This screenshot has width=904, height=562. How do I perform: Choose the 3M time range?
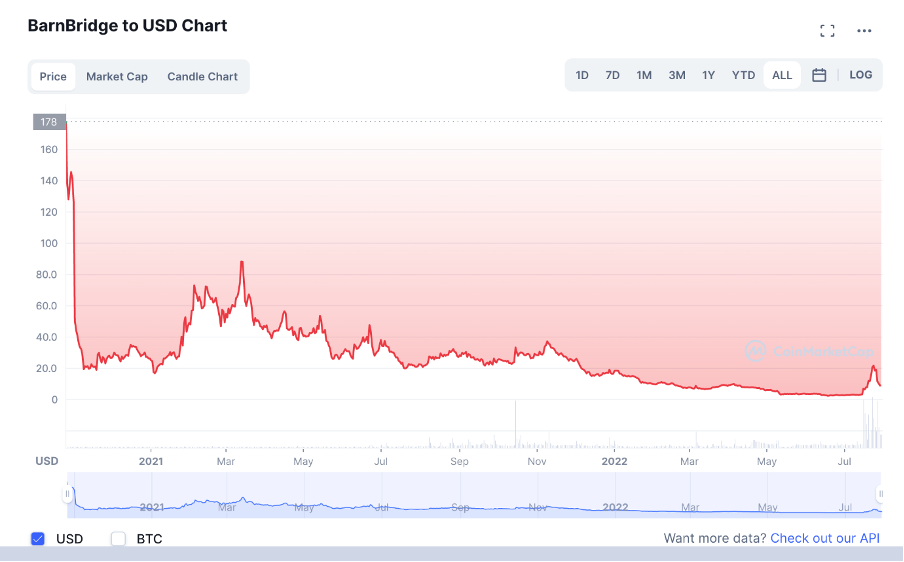pos(677,75)
